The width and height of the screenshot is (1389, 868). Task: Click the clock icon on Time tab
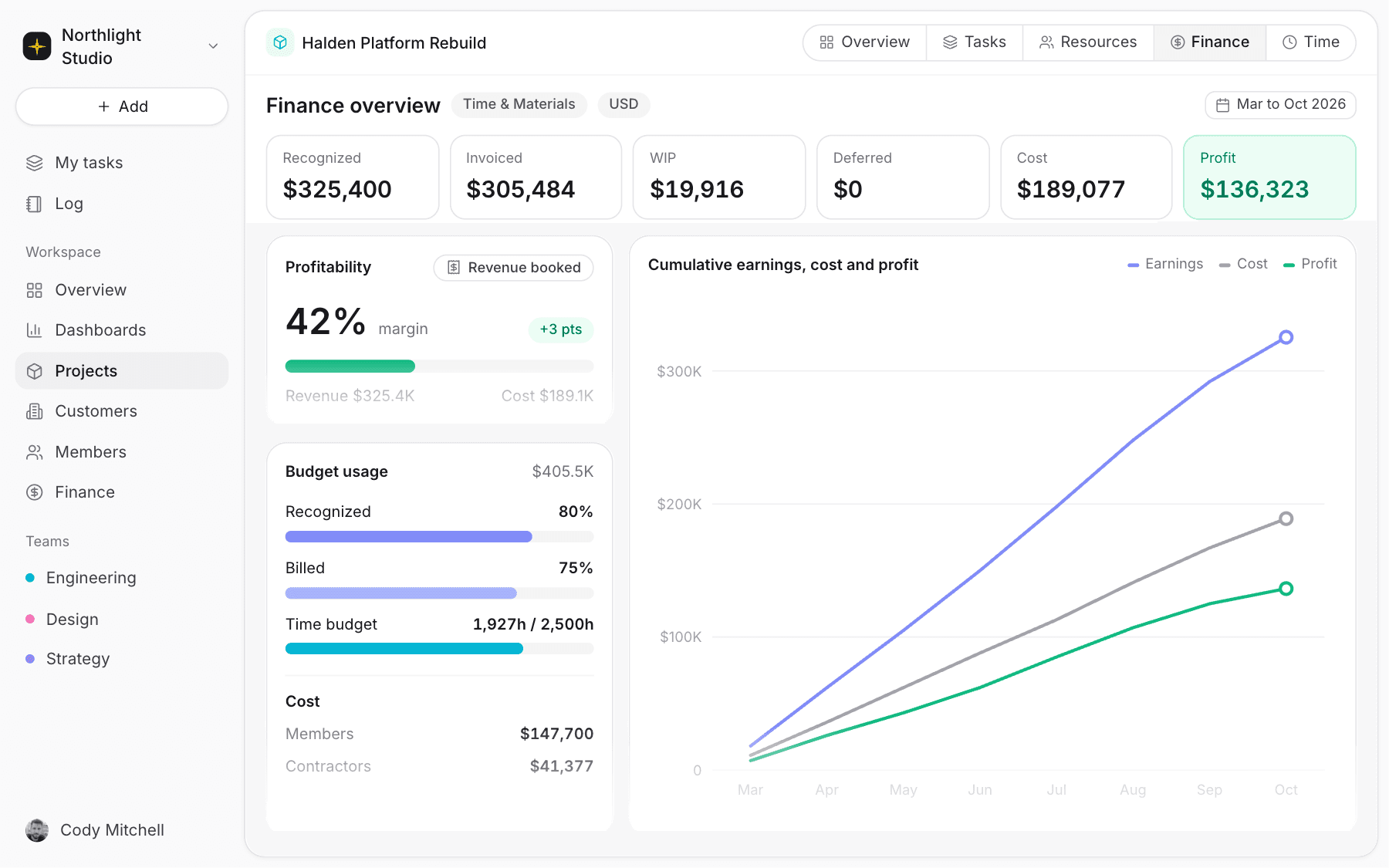1289,42
